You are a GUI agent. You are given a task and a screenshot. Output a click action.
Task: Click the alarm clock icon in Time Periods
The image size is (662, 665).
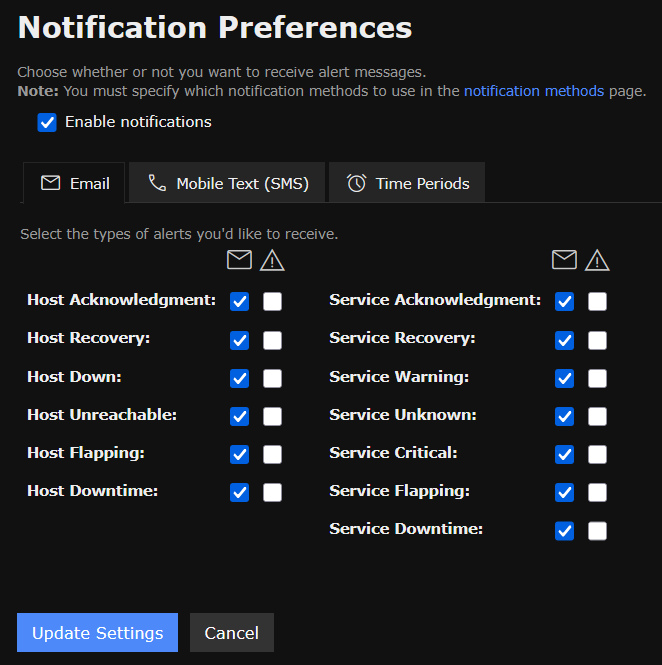[356, 183]
